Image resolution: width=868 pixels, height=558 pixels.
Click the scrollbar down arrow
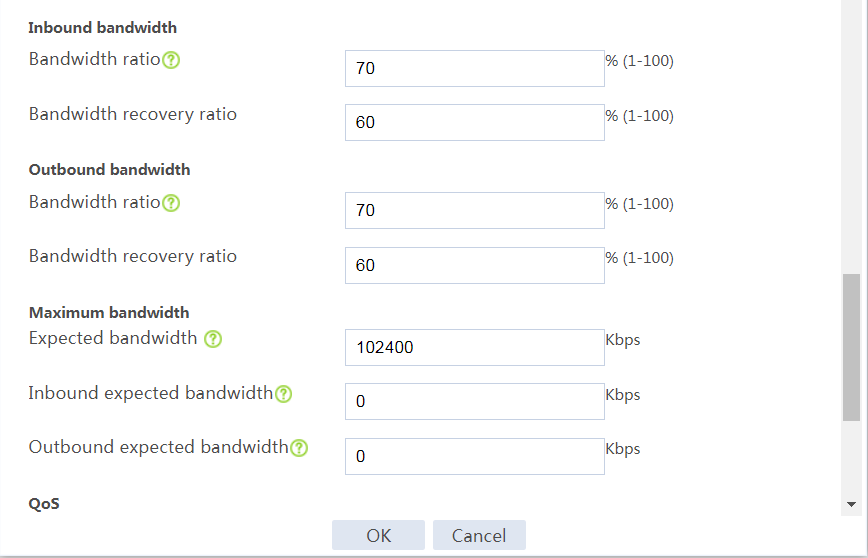point(851,504)
